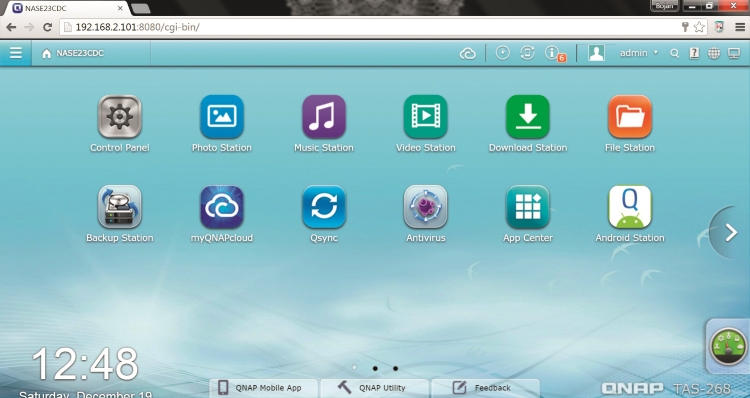The height and width of the screenshot is (398, 750).
Task: Open the help question mark icon
Action: tap(694, 53)
